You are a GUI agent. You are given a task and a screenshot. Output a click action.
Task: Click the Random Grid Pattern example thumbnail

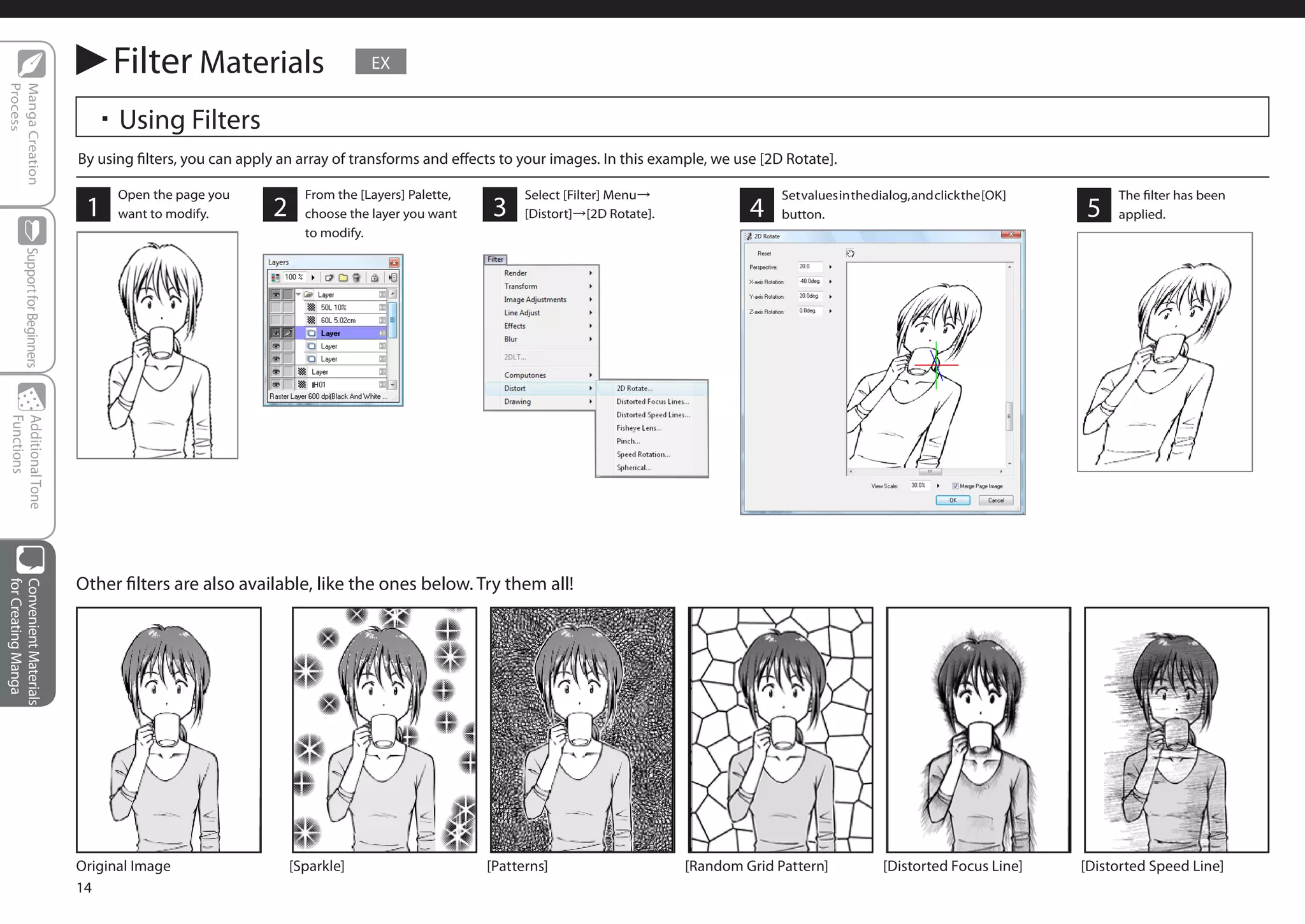point(781,730)
